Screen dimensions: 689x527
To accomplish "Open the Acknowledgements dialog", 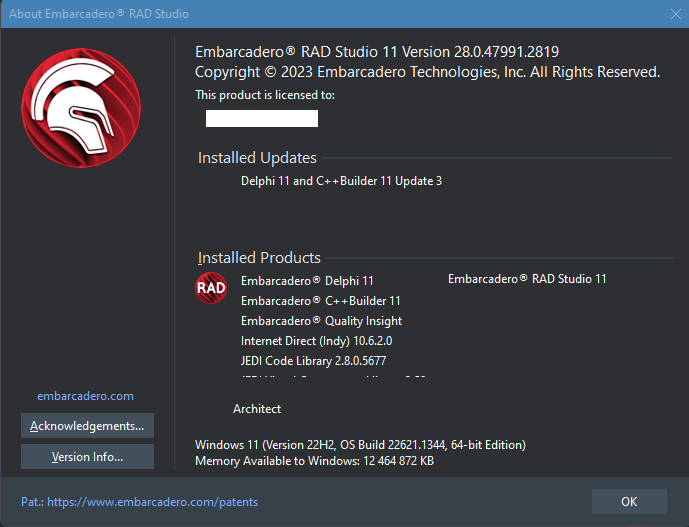I will point(87,425).
